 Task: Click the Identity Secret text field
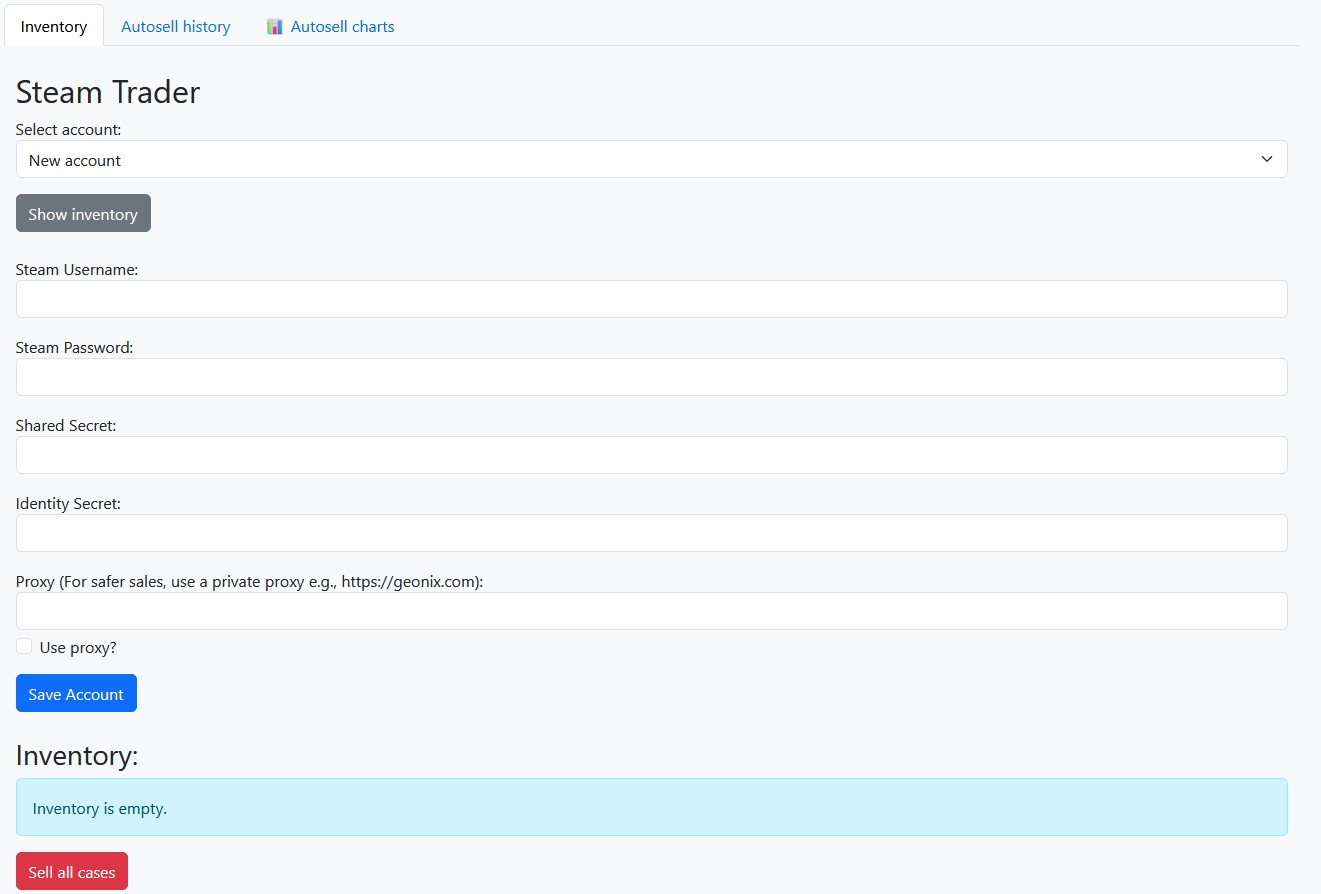[x=651, y=533]
